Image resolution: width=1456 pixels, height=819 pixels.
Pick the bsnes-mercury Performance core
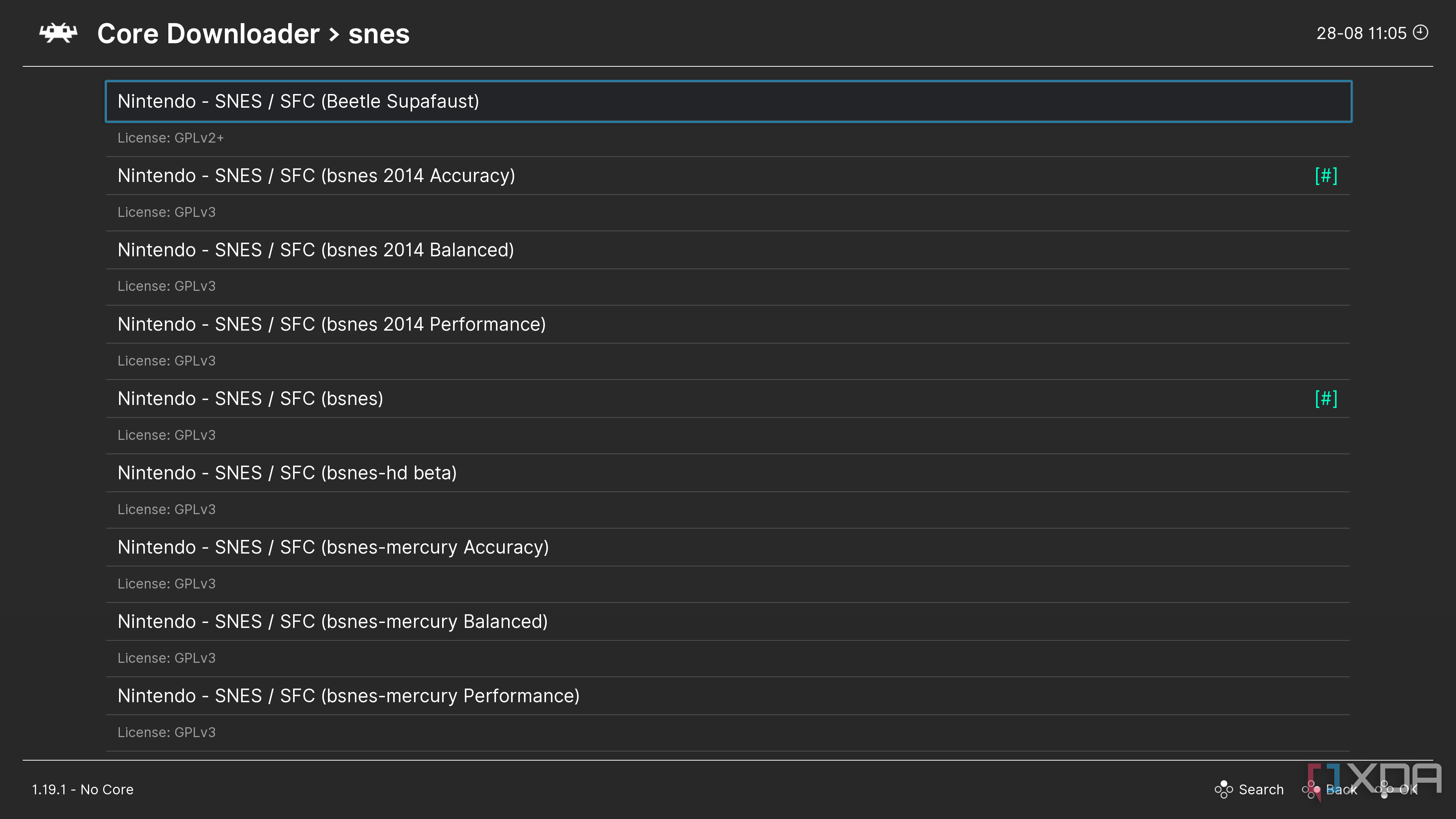click(728, 696)
